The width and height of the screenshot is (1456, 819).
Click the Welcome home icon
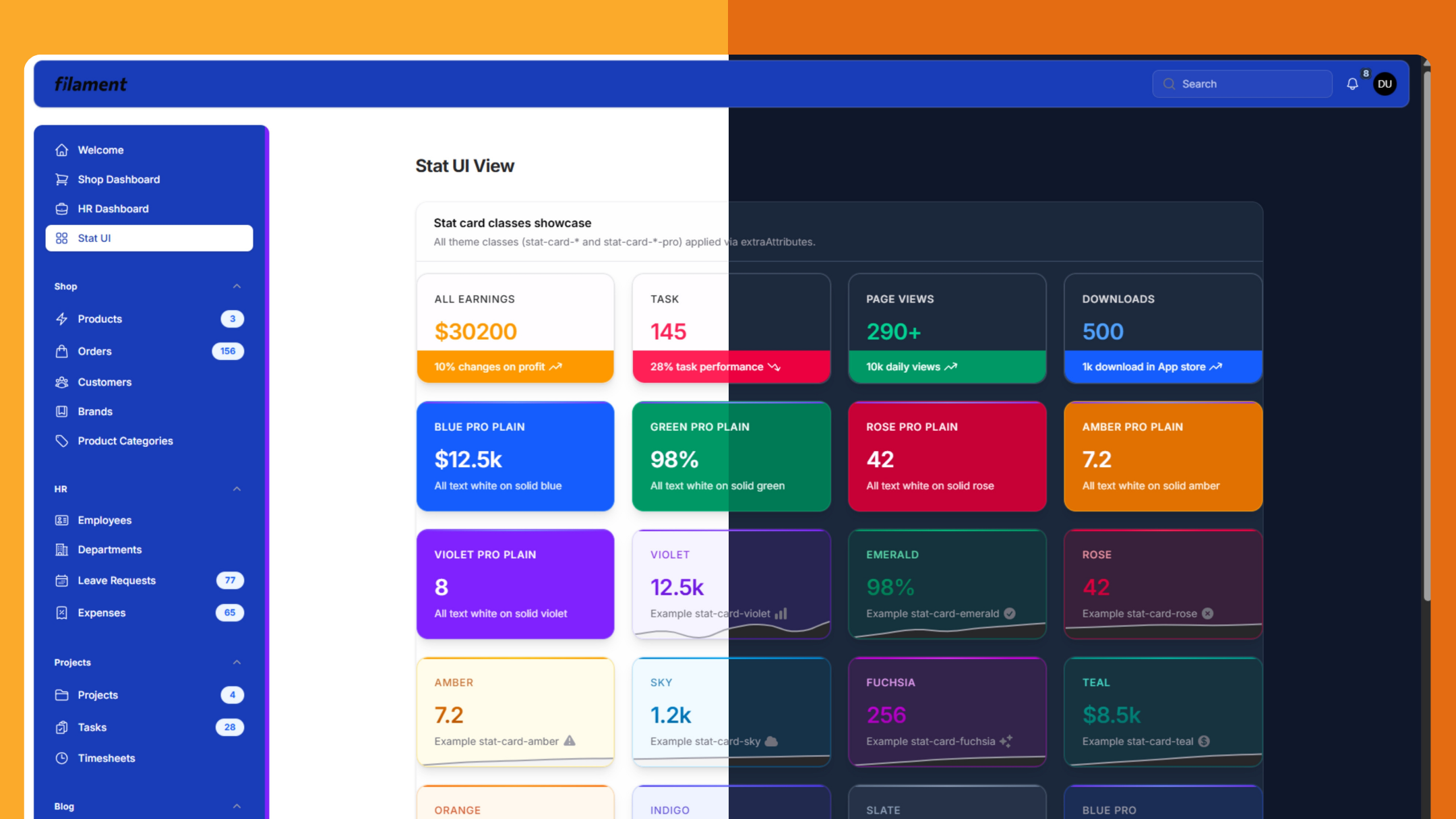[61, 150]
